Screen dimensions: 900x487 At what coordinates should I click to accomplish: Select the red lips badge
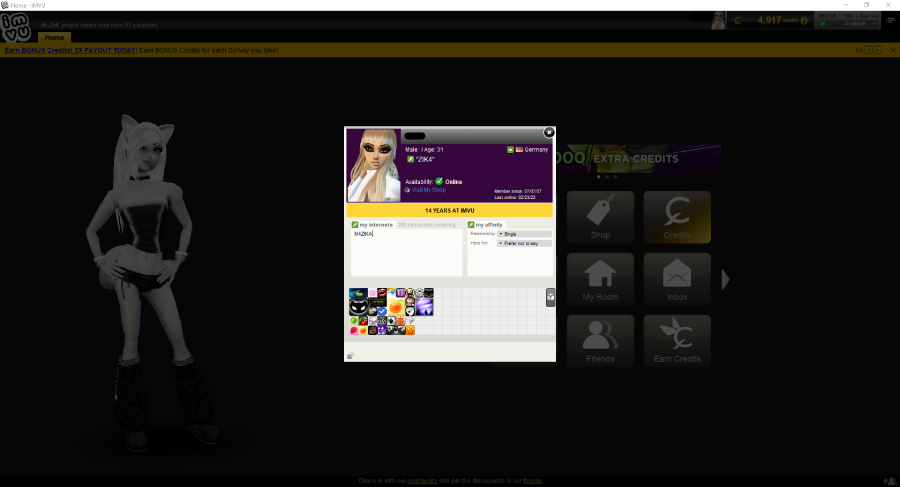coord(382,293)
